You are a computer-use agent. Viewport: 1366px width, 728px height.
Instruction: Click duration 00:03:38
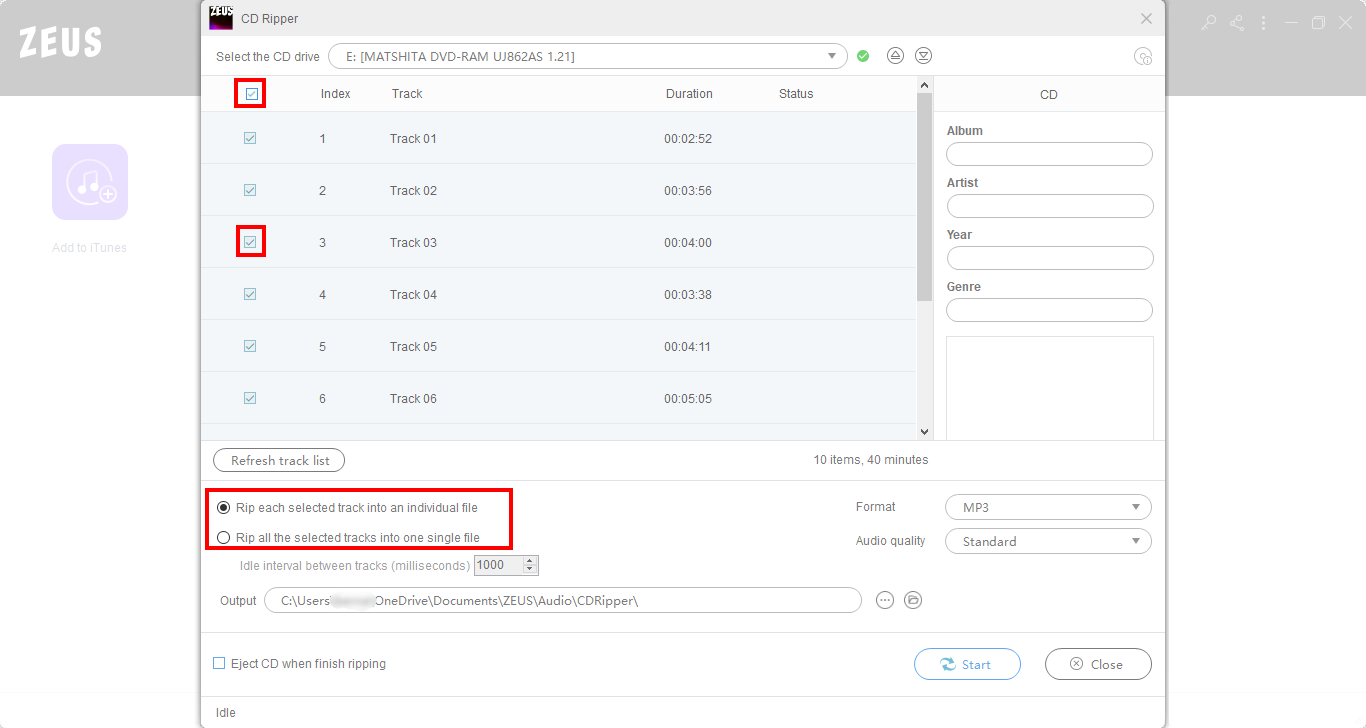[x=688, y=294]
